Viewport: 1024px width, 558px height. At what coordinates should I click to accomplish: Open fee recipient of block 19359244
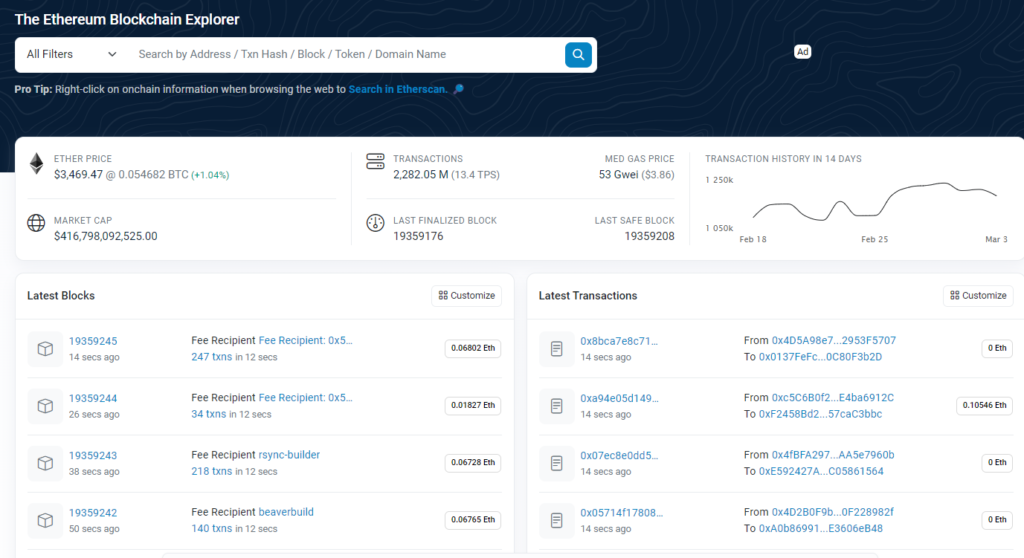coord(306,397)
